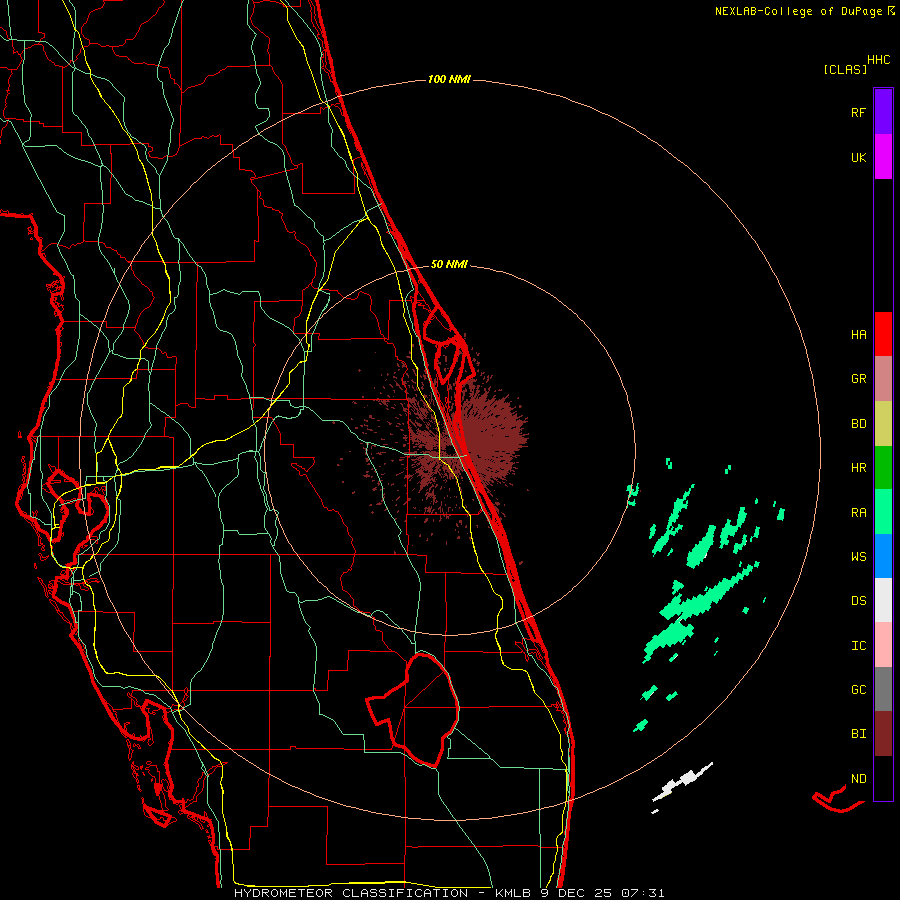Click the RF purple legend swatch

(883, 112)
